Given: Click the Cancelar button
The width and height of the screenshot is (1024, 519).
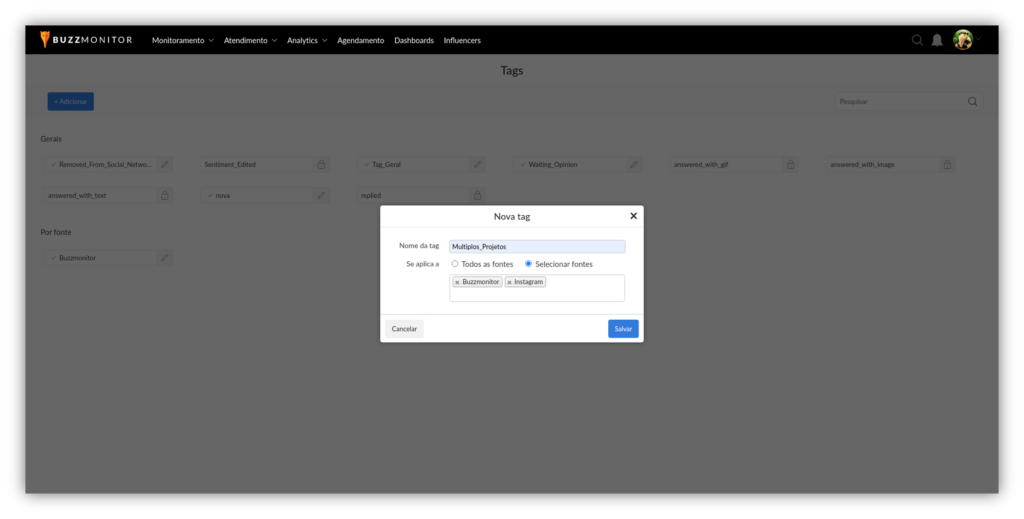Looking at the screenshot, I should (x=404, y=328).
